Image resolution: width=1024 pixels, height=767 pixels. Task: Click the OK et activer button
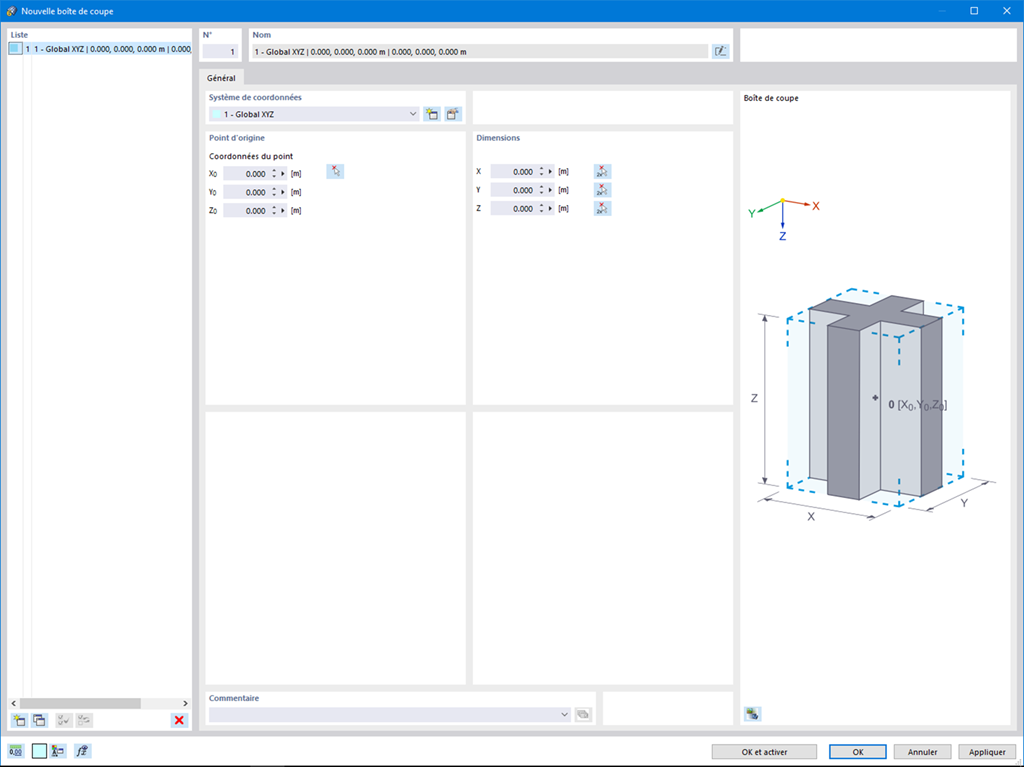tap(764, 752)
